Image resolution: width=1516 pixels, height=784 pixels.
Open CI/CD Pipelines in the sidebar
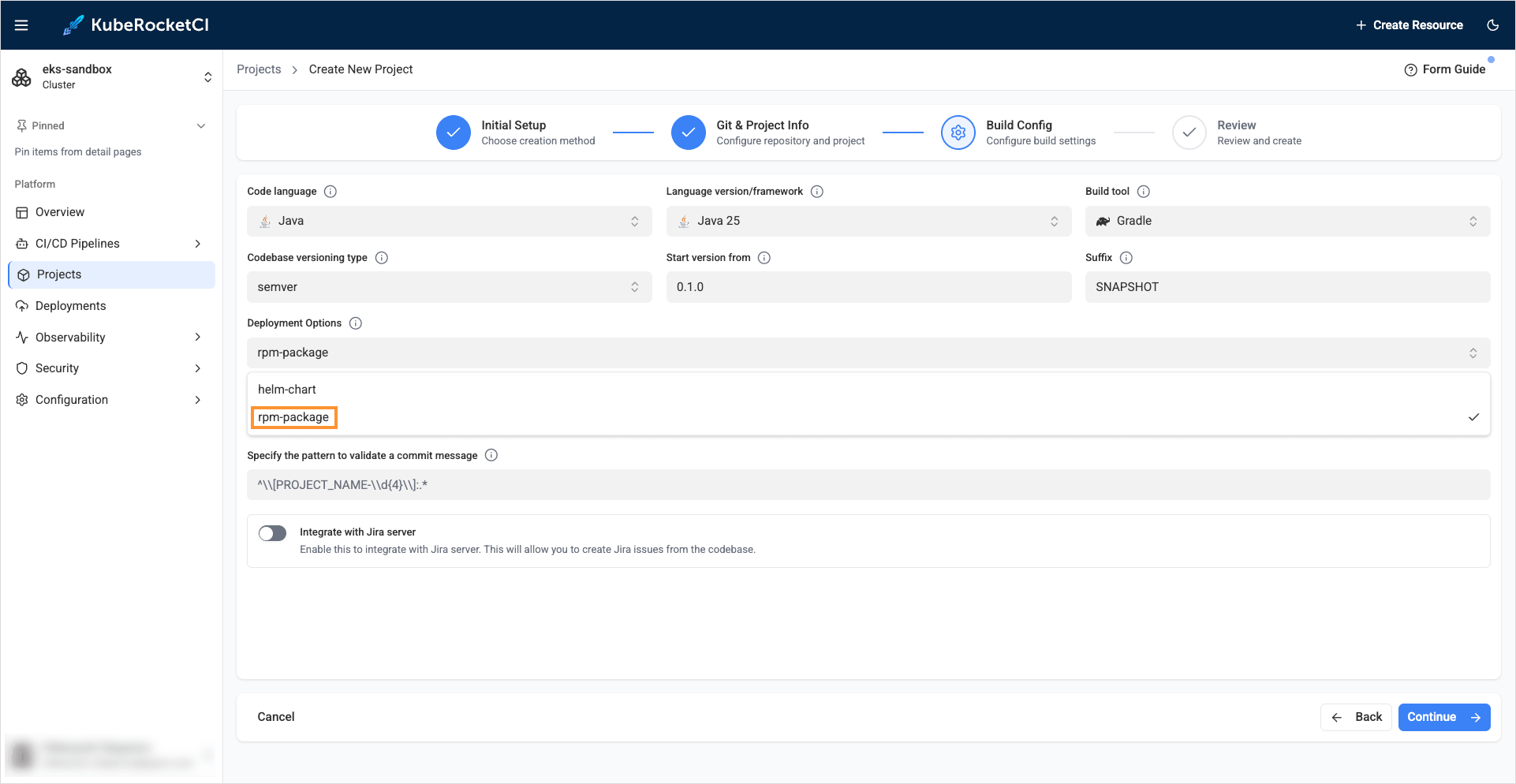pos(111,244)
